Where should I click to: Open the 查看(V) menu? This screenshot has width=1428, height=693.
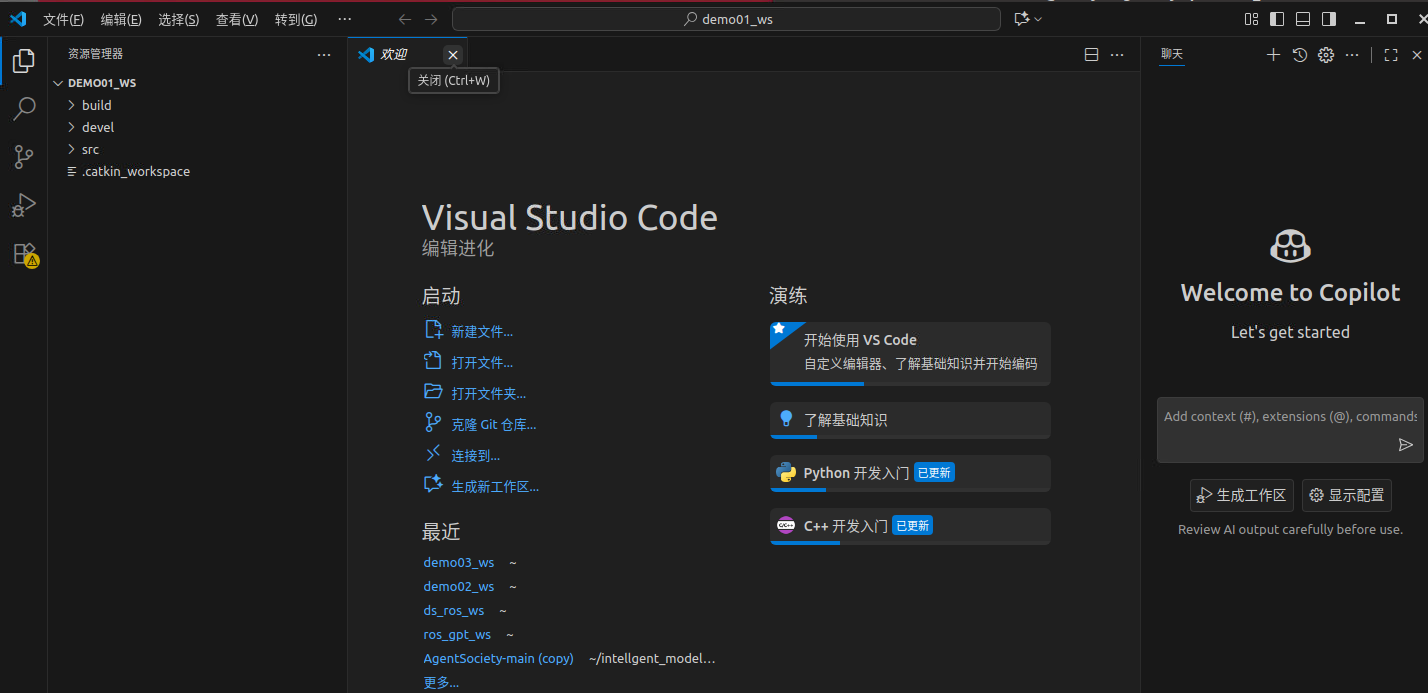pyautogui.click(x=237, y=19)
